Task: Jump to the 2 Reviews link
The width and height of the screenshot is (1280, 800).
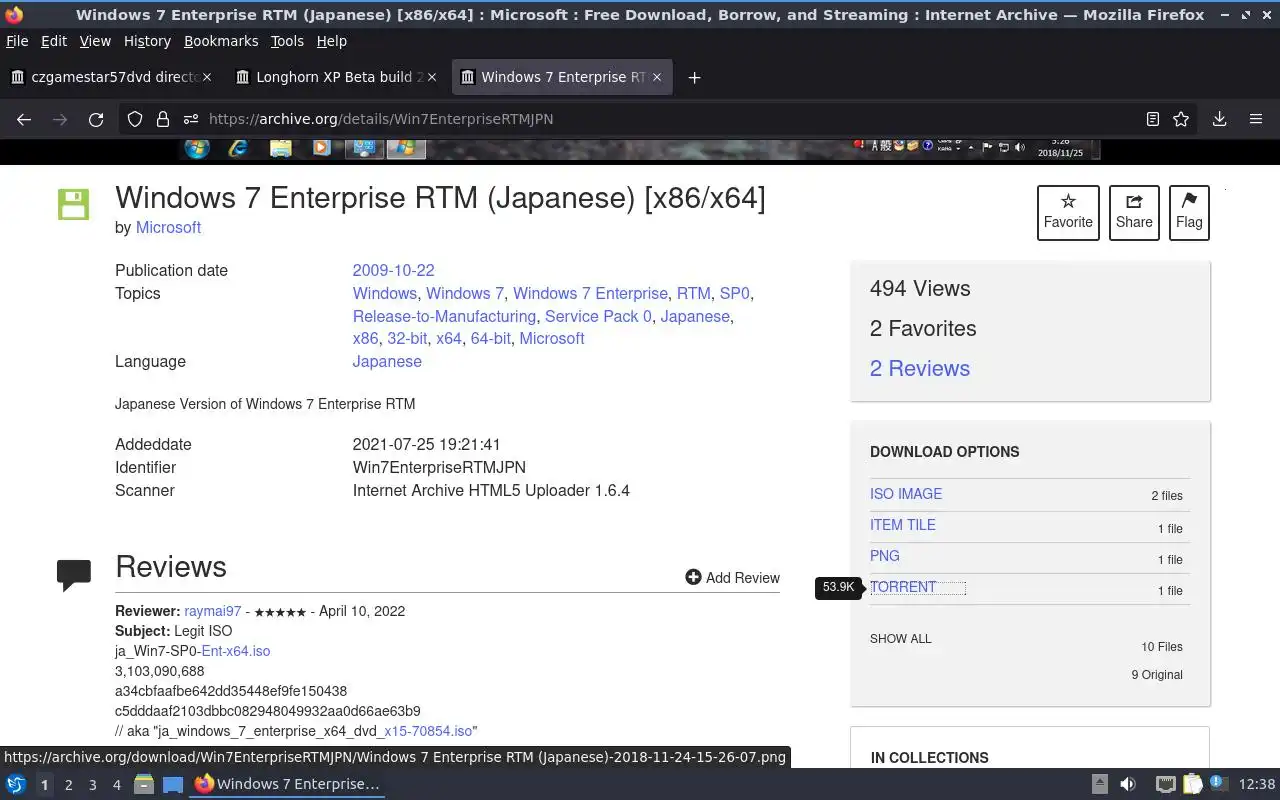Action: pos(920,369)
